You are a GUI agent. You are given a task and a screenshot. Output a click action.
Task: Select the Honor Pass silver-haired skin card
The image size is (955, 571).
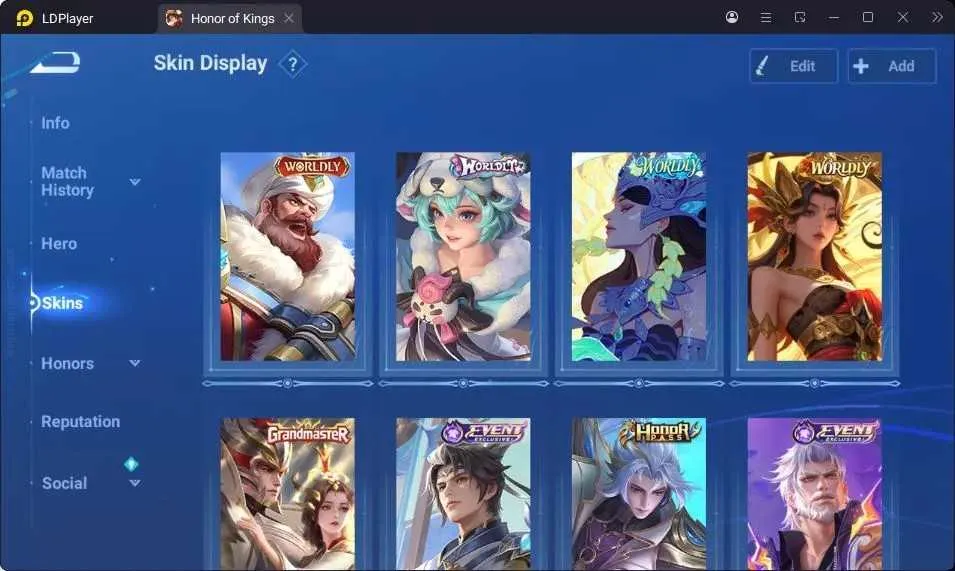pos(639,494)
